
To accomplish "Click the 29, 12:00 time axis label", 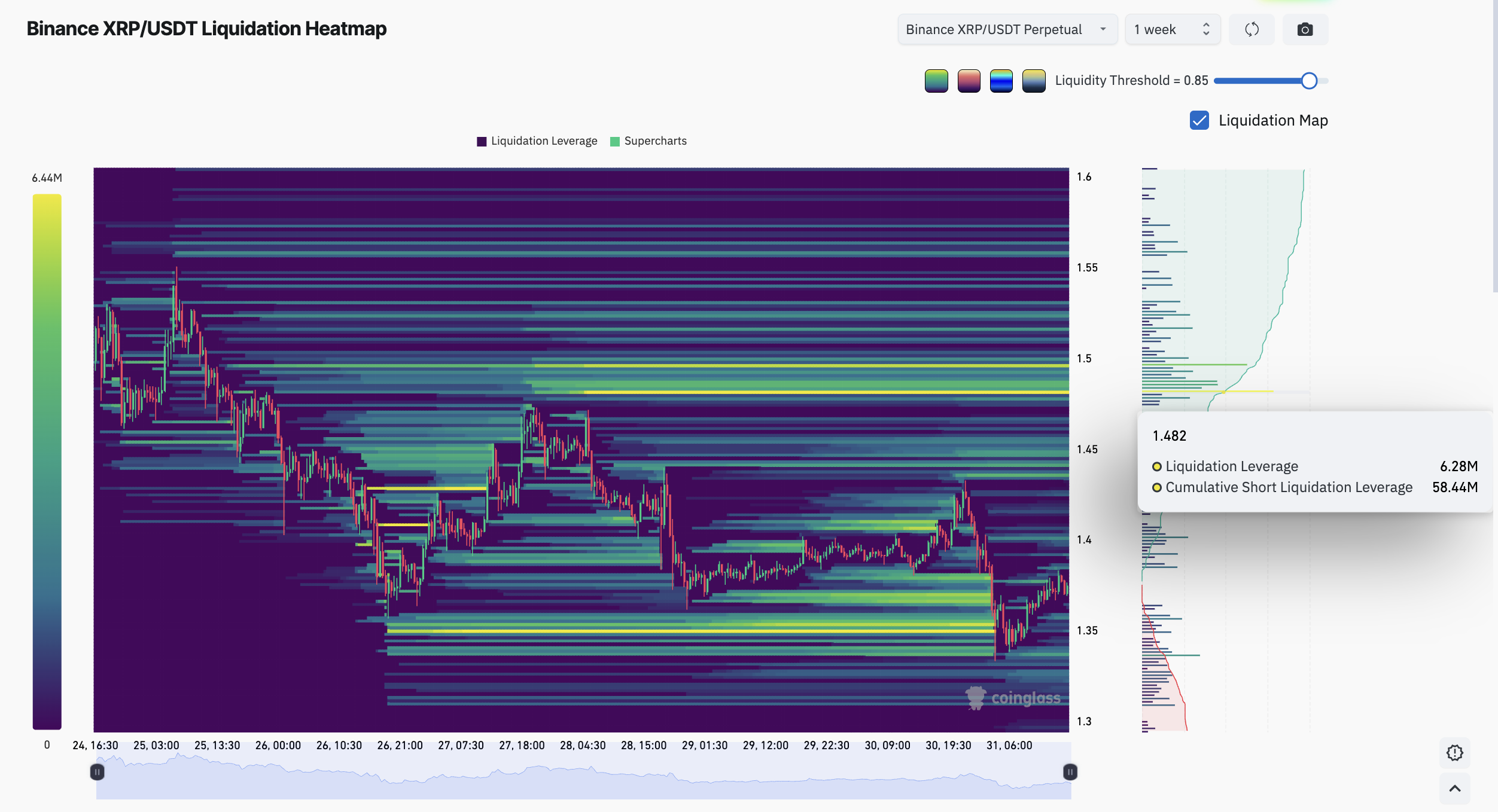I will click(765, 746).
